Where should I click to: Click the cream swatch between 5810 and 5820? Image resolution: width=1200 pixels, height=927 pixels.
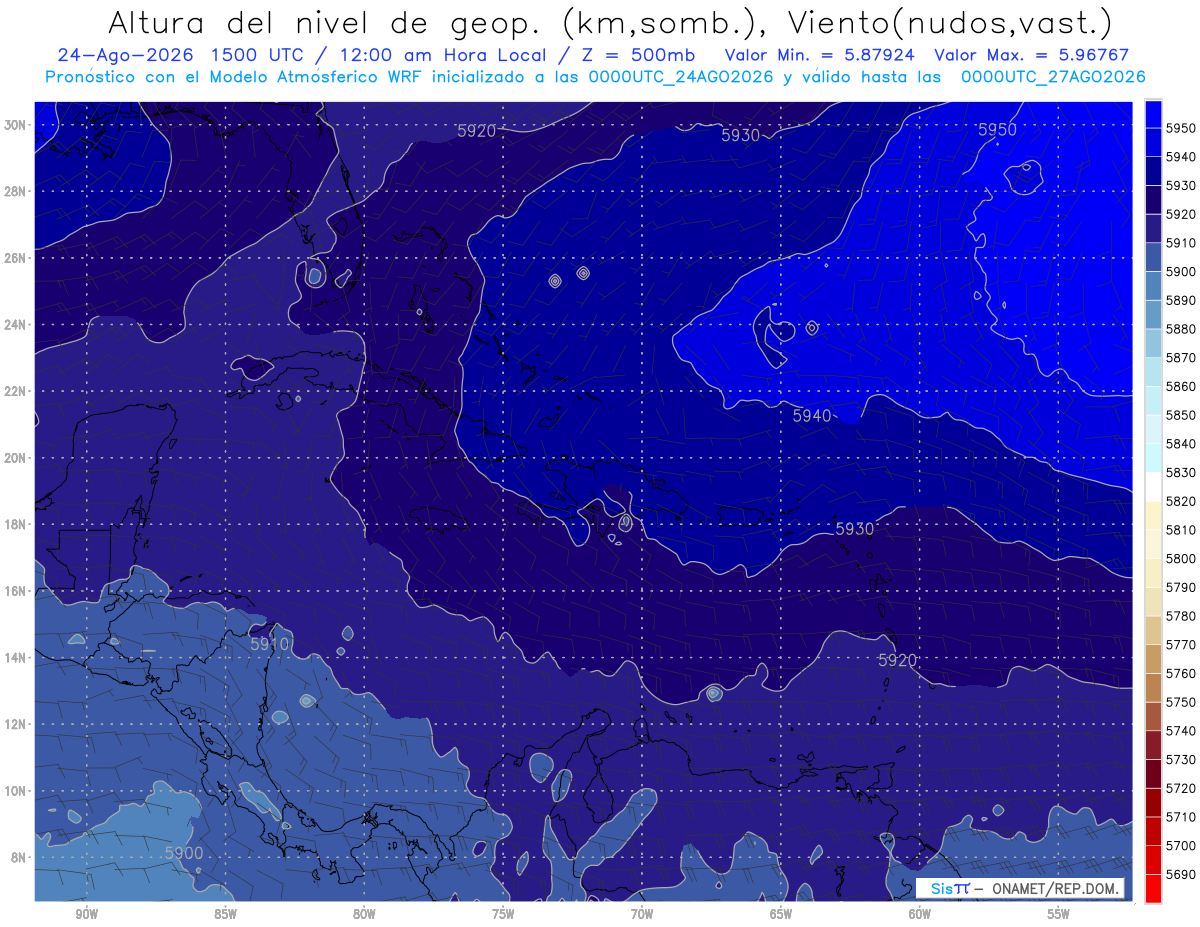tap(1153, 515)
